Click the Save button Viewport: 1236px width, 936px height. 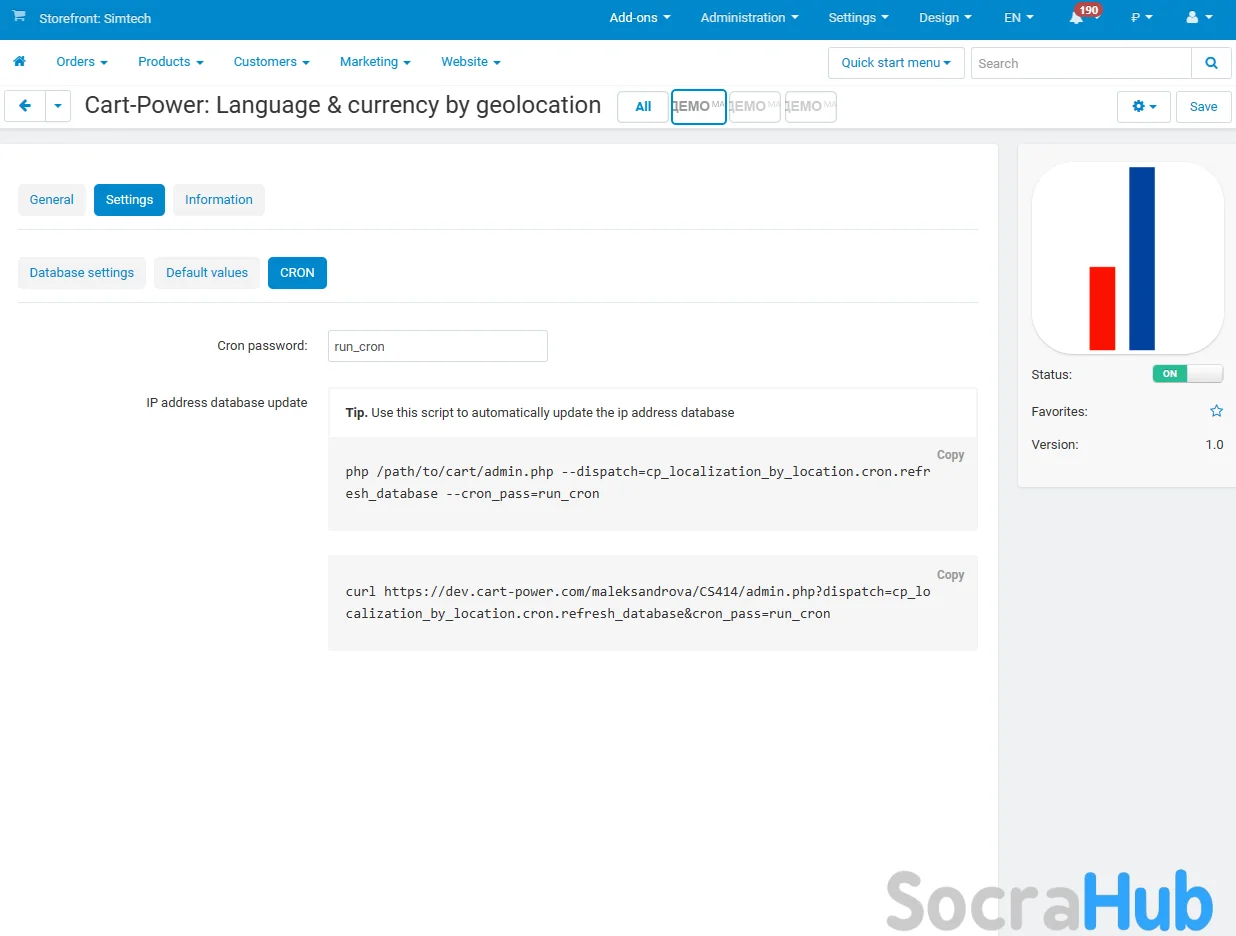(1204, 106)
